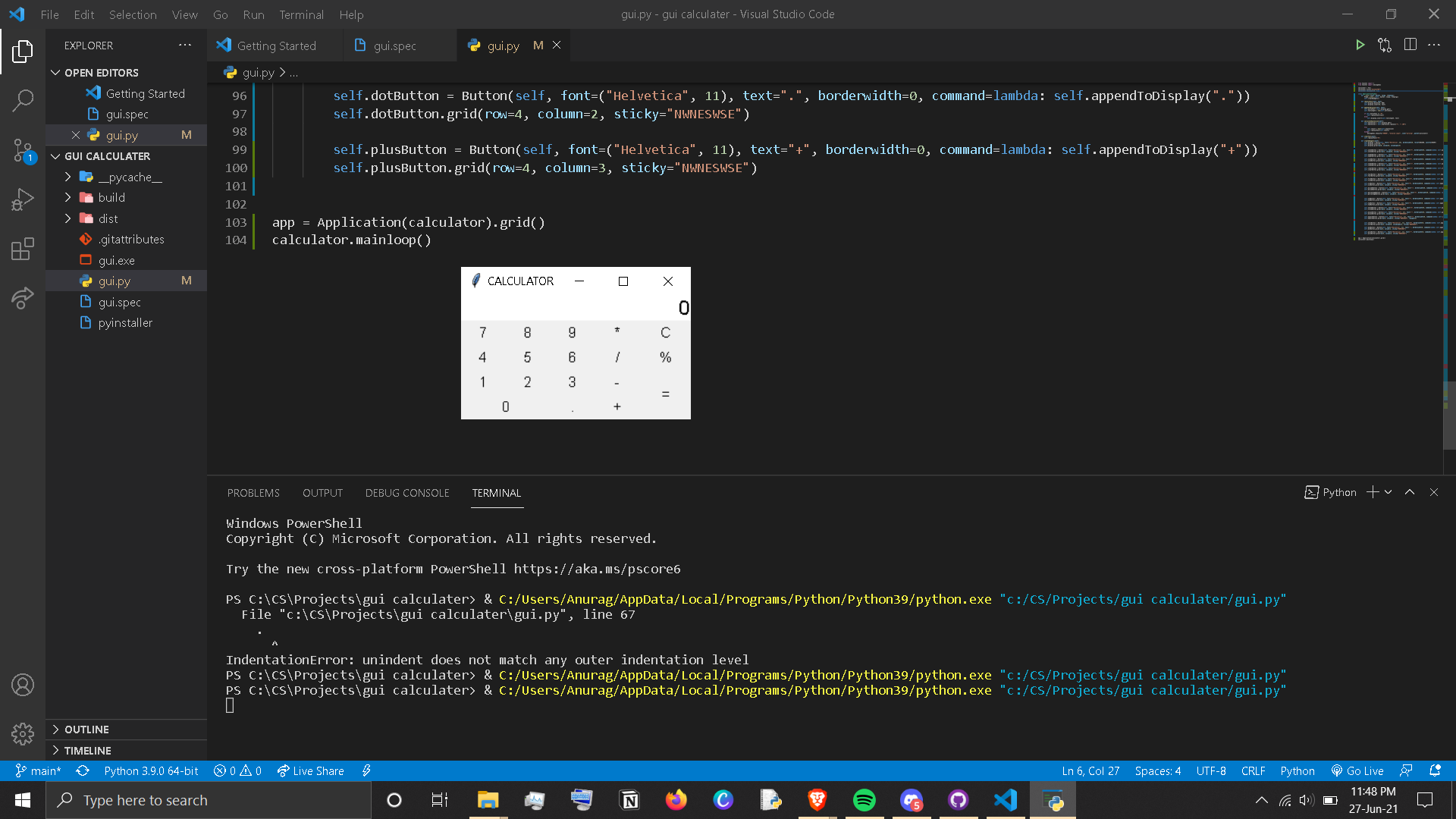Toggle Go Live server in status bar
Screen dimensions: 1456x819
pos(1357,770)
